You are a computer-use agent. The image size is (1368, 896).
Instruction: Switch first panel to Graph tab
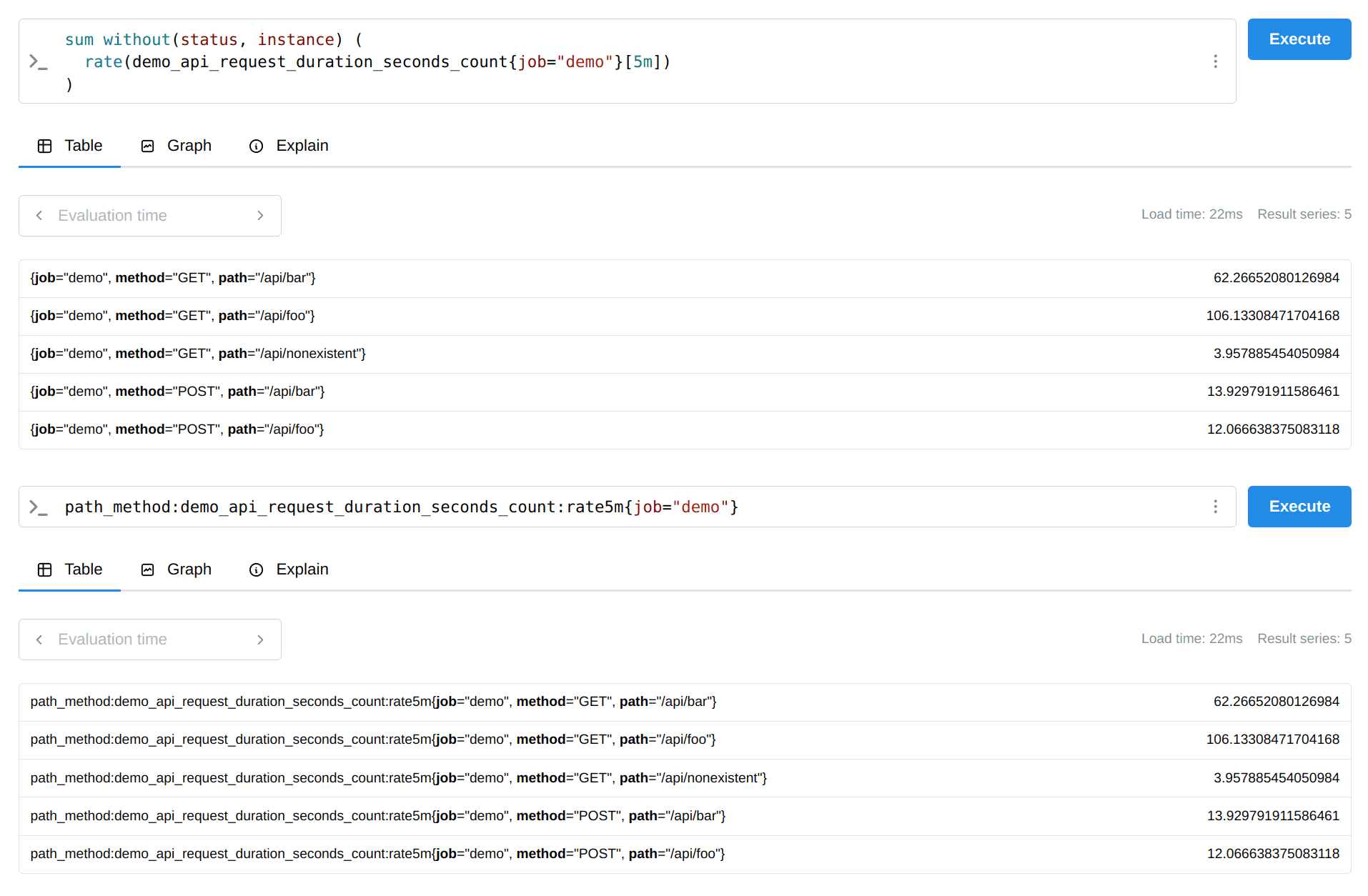[x=177, y=146]
